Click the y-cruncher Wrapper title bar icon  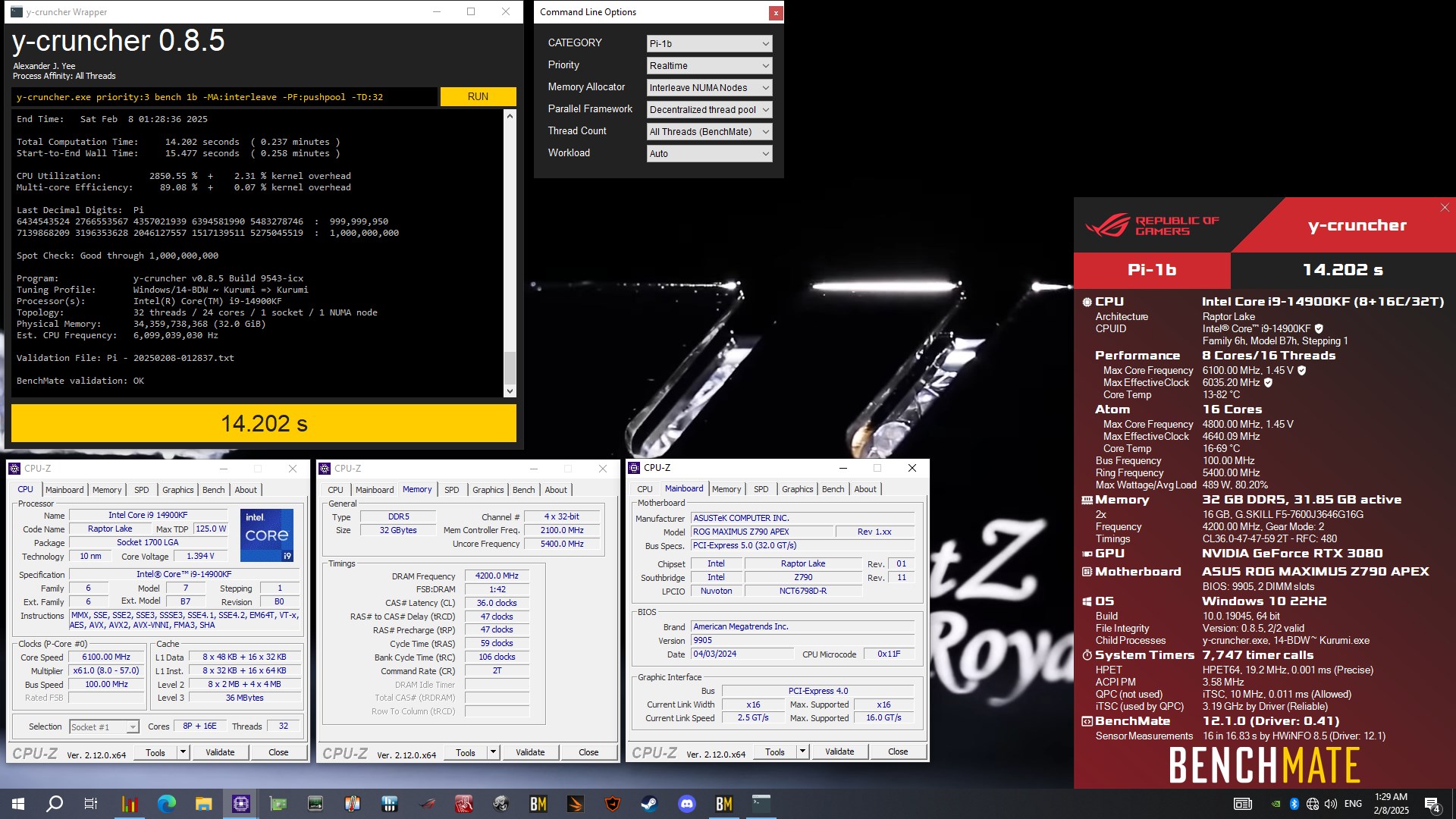[16, 12]
